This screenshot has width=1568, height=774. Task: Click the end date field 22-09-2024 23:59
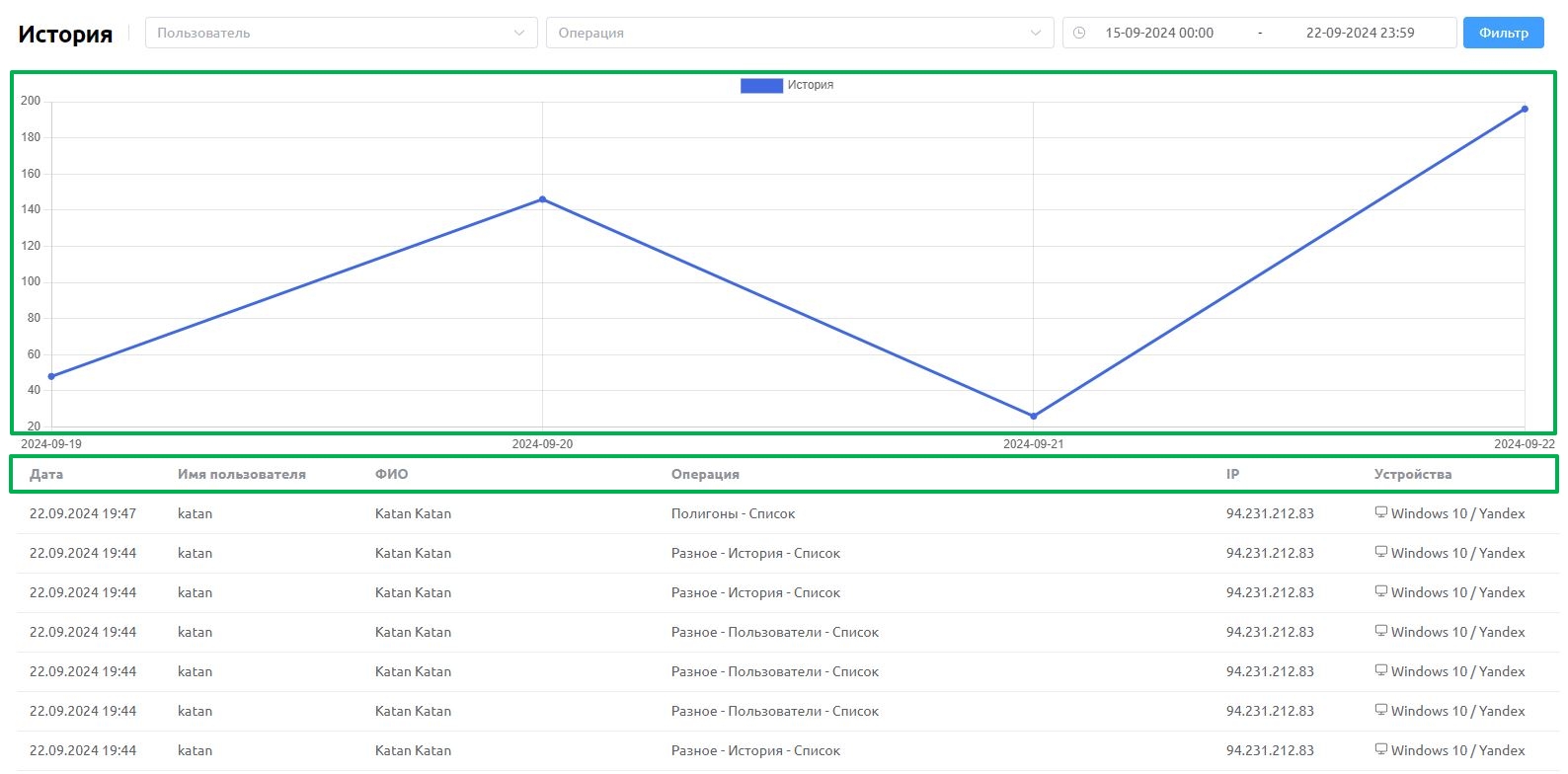click(1360, 33)
